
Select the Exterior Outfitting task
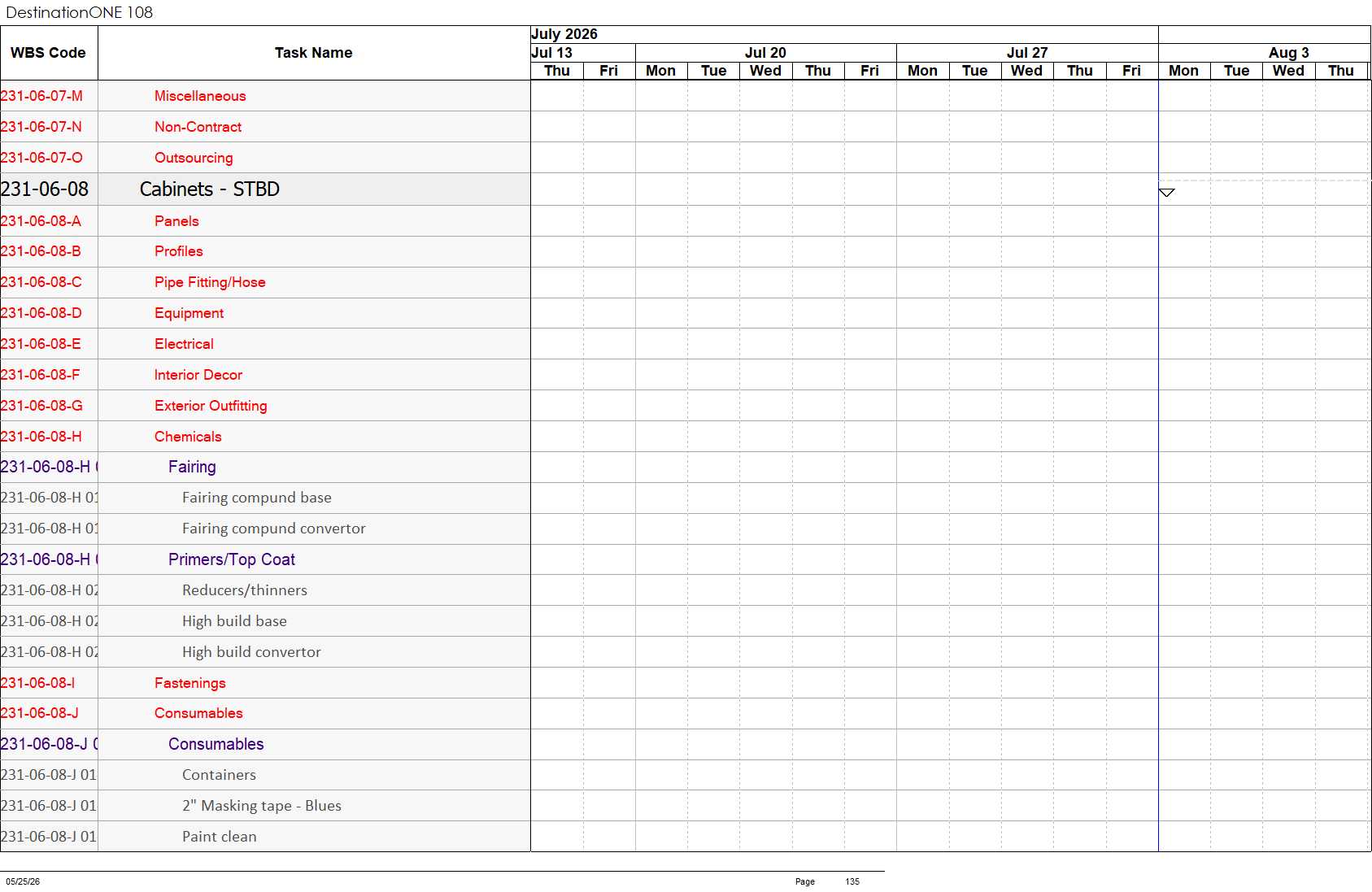[211, 406]
